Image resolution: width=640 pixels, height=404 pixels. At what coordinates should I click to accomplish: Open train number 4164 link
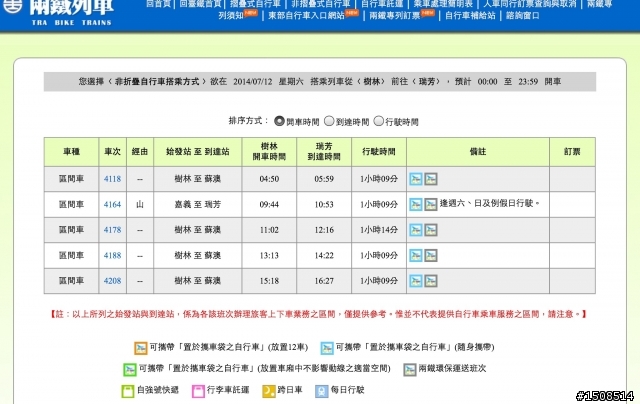112,204
